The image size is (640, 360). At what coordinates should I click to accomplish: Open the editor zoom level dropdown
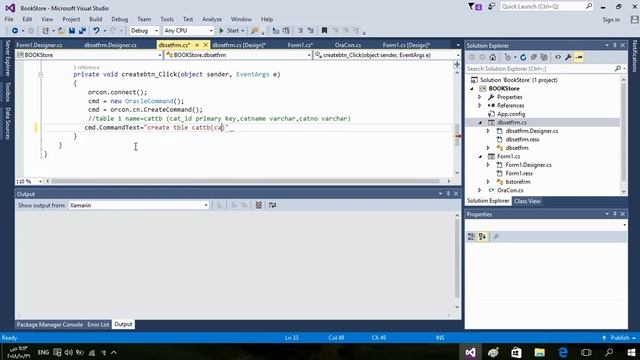[29, 181]
